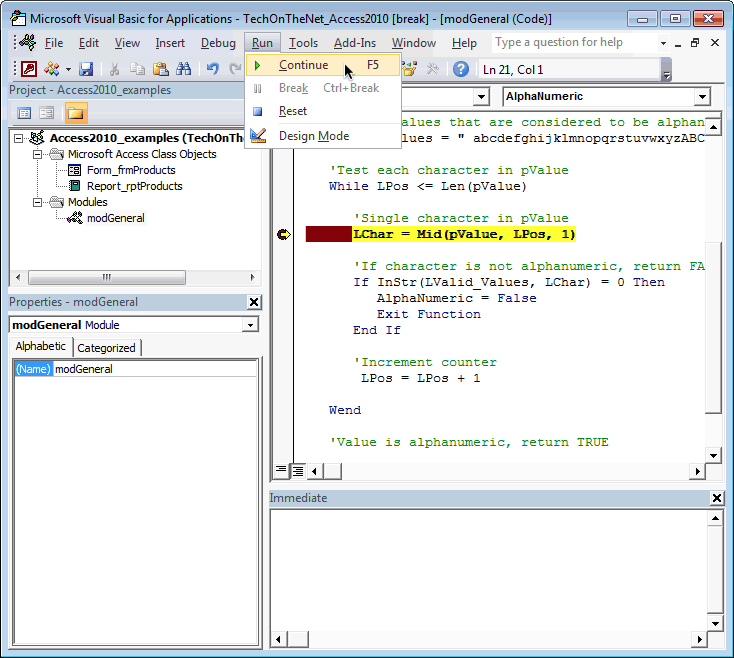Viewport: 734px width, 658px height.
Task: Open the Tools menu
Action: (303, 43)
